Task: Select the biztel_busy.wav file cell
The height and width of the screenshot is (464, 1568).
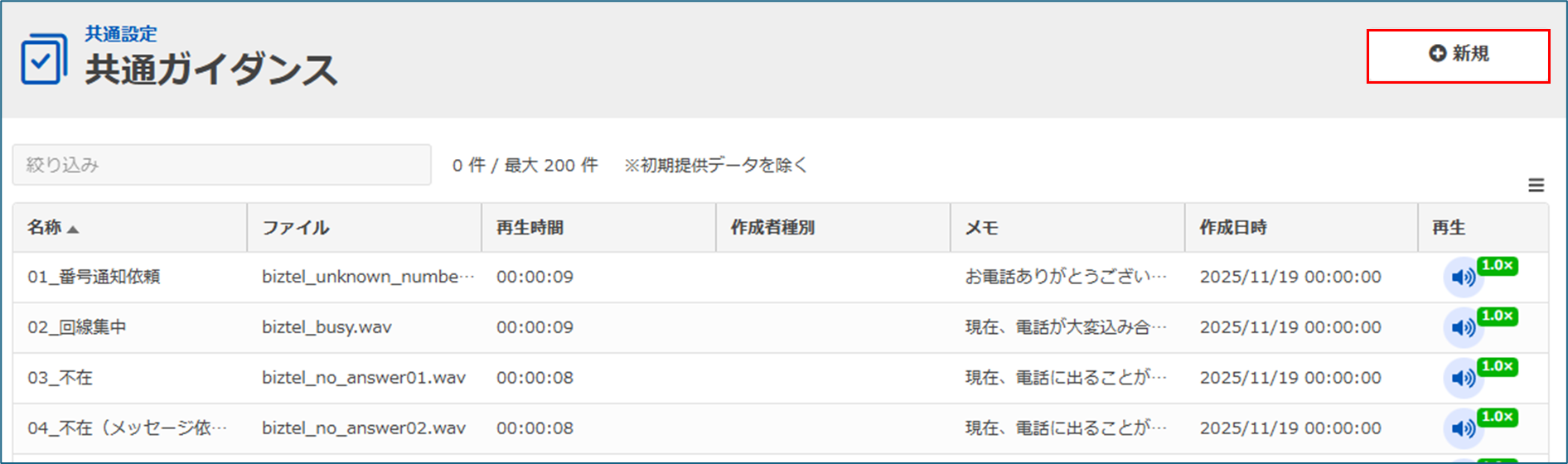Action: [327, 327]
